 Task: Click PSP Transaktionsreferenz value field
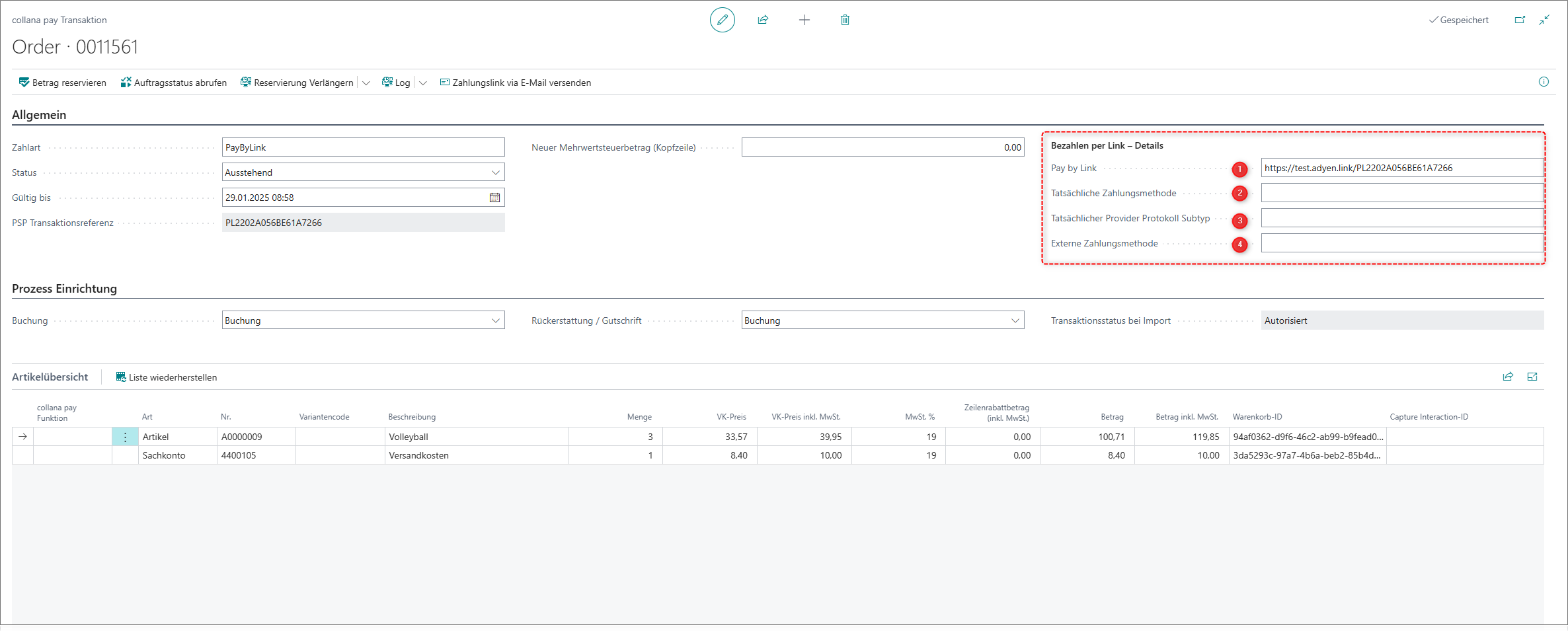364,223
